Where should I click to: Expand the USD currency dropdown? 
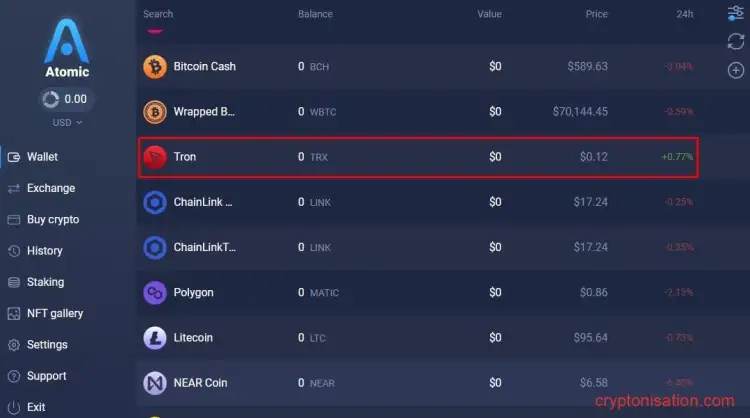[x=67, y=122]
